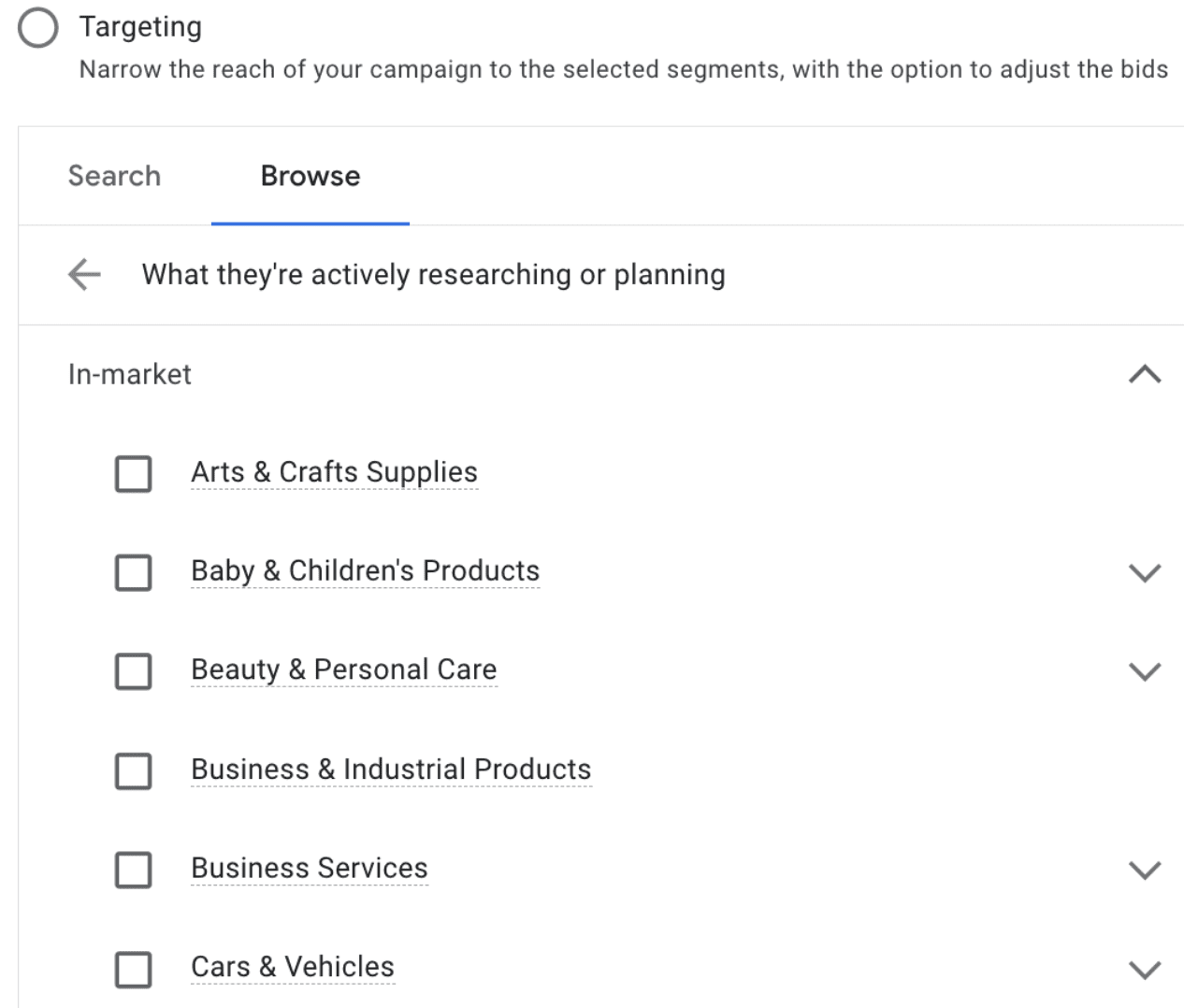Expand Cars & Vehicles subcategories
This screenshot has height=1008, width=1184.
coord(1145,970)
